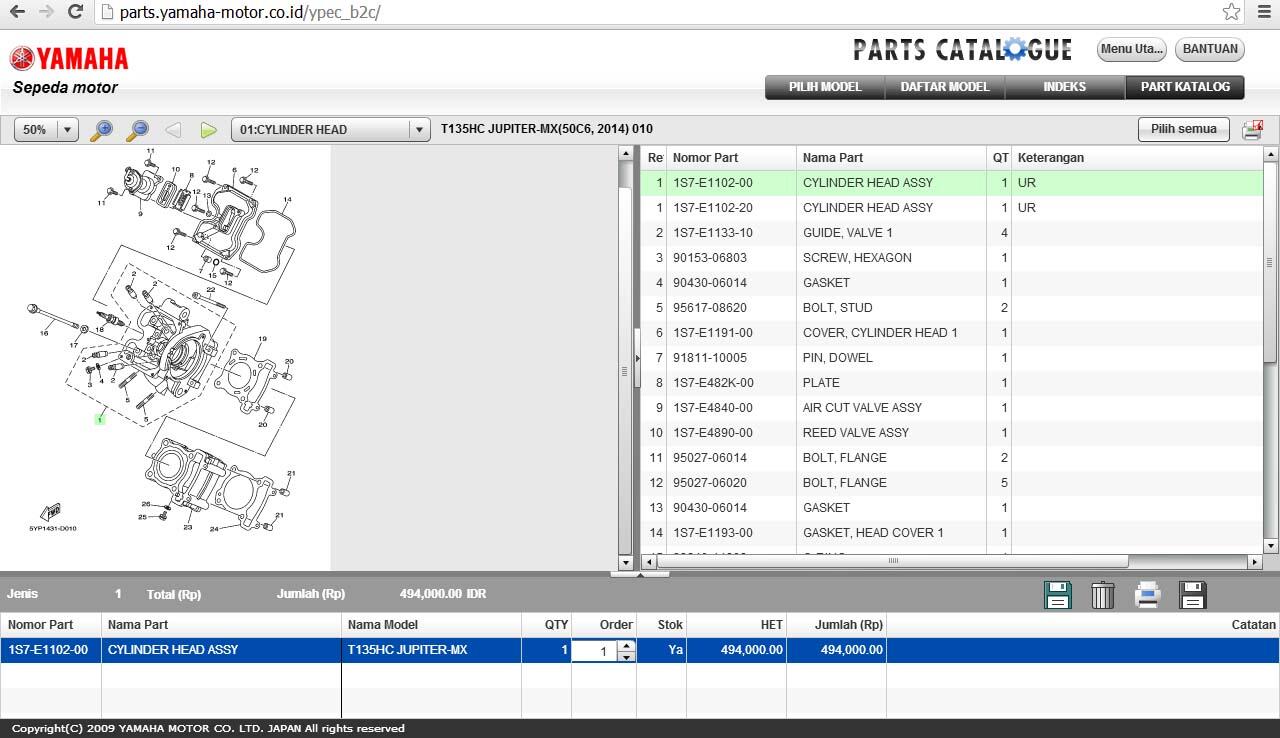Increase order quantity with up stepper
Image resolution: width=1280 pixels, height=738 pixels.
(627, 646)
